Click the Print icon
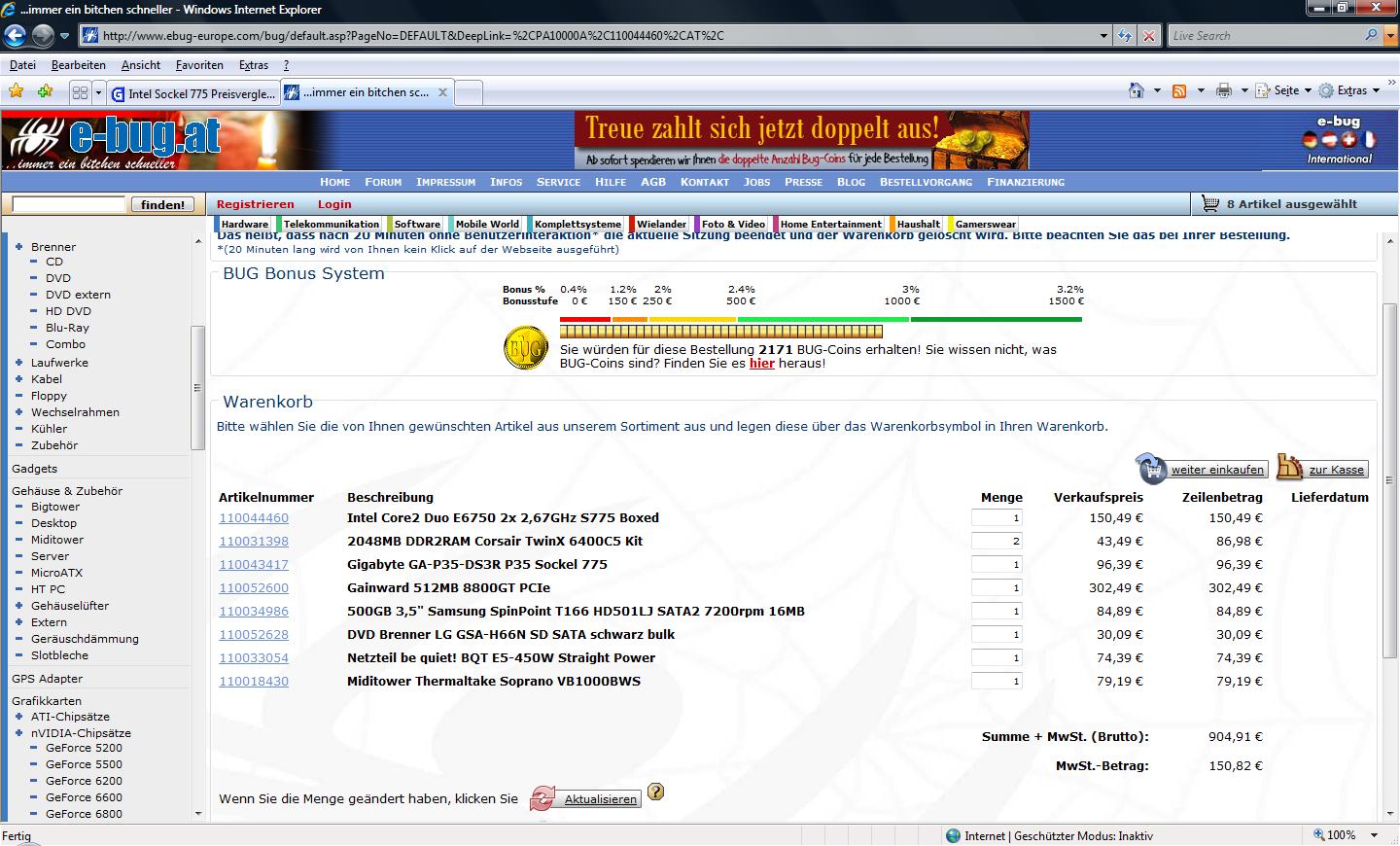Screen dimensions: 1400x846 pyautogui.click(x=1224, y=90)
